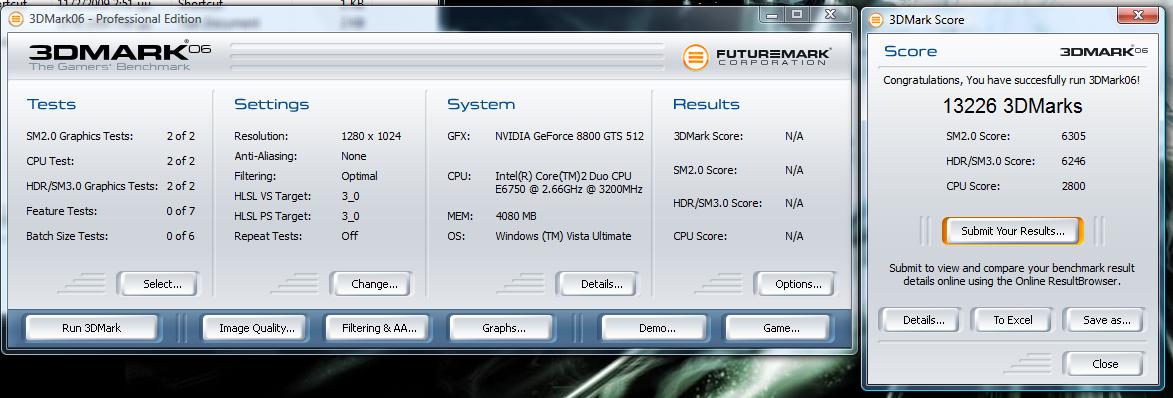Click the 3DMark06 title bar app icon
The width and height of the screenshot is (1173, 398).
(16, 19)
